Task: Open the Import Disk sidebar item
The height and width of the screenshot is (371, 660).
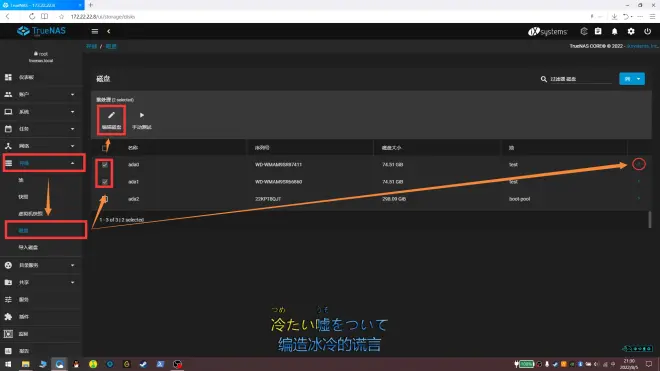Action: 28,248
